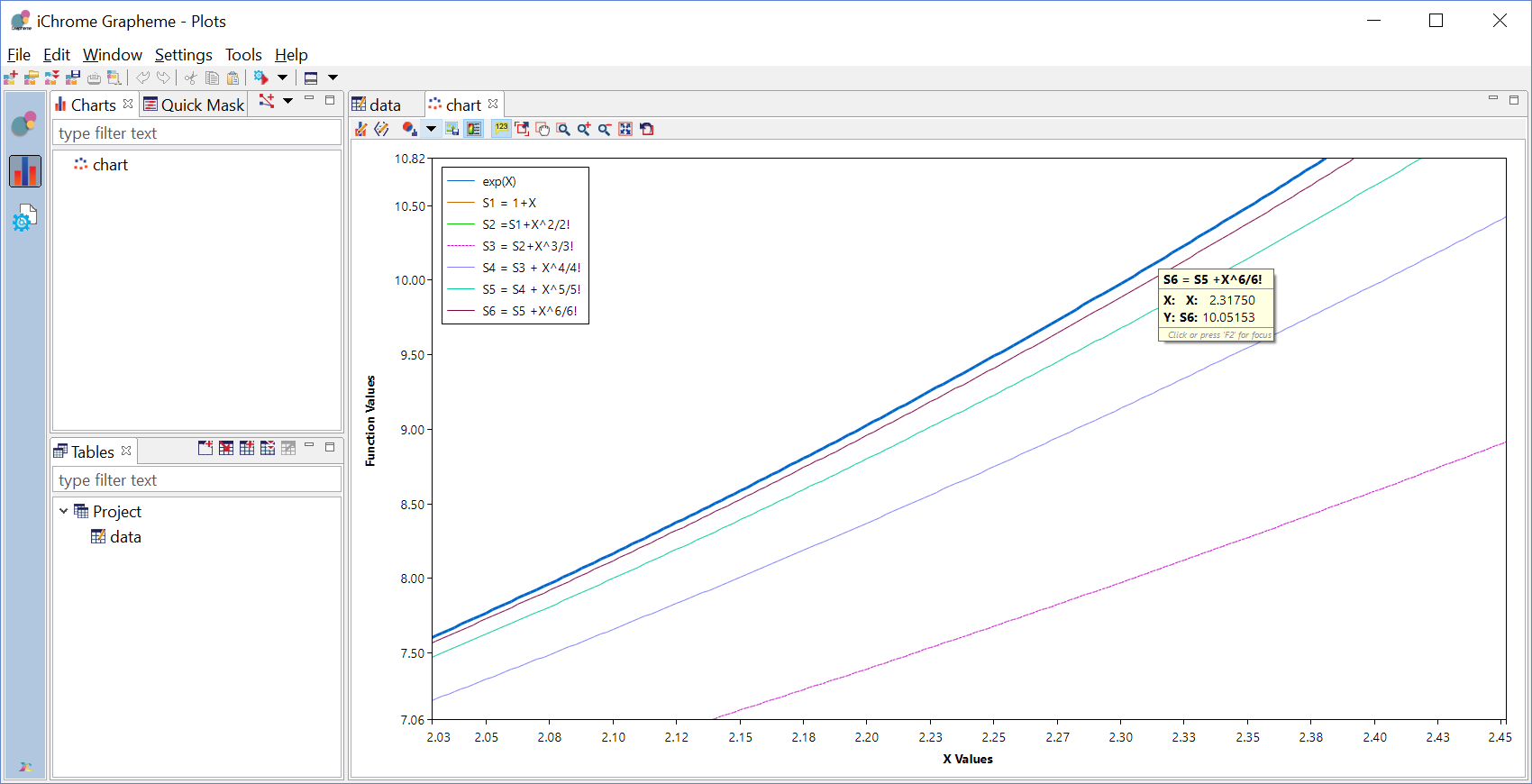Click the chart type pie/bar icon
Screen dimensions: 1532x784
[410, 129]
